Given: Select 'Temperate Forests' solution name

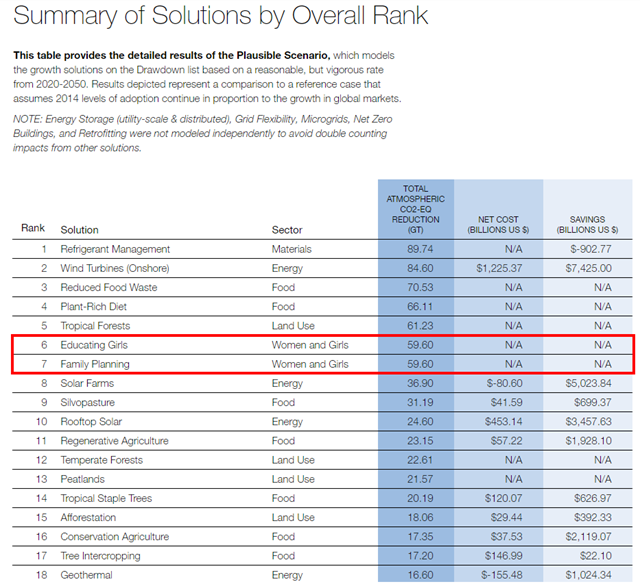Looking at the screenshot, I should (x=102, y=460).
